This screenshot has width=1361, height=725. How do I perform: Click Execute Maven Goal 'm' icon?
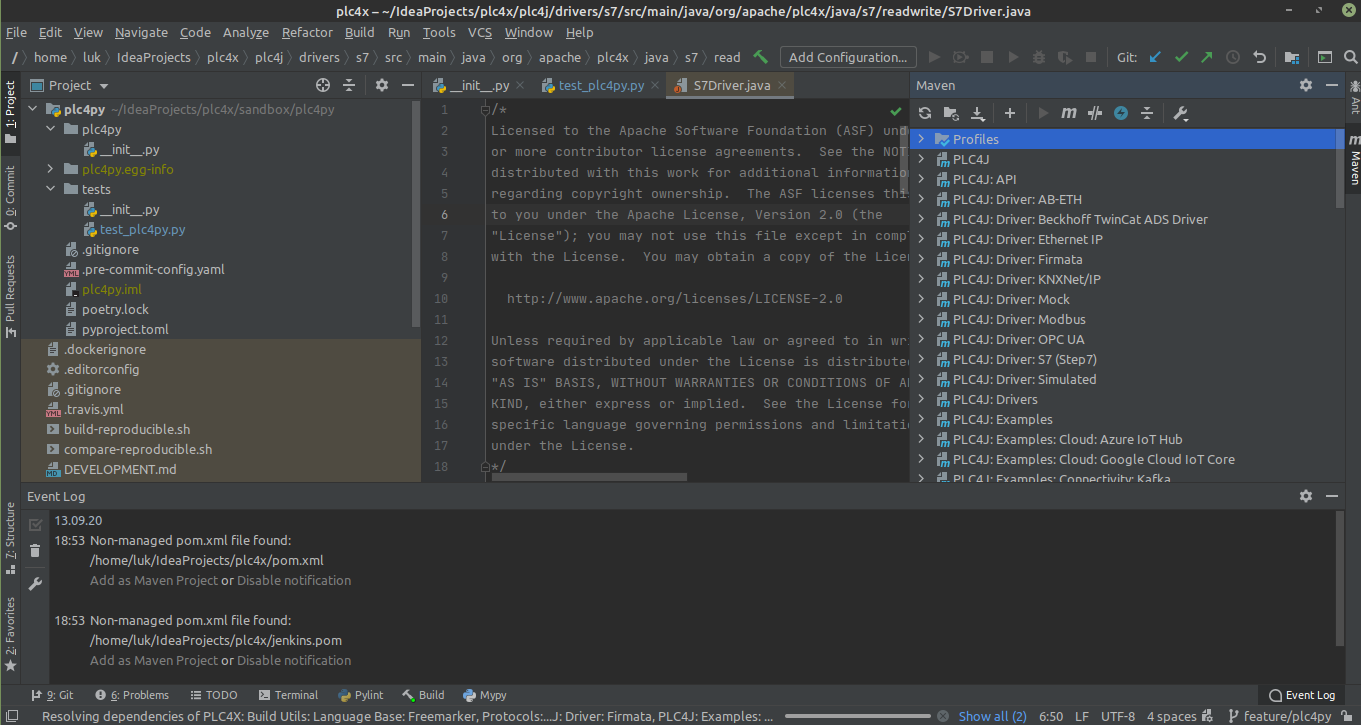point(1069,113)
